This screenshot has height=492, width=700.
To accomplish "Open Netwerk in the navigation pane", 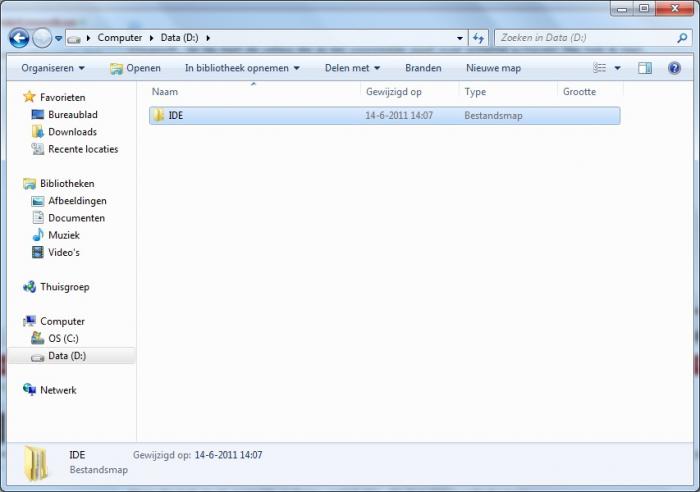I will click(58, 390).
